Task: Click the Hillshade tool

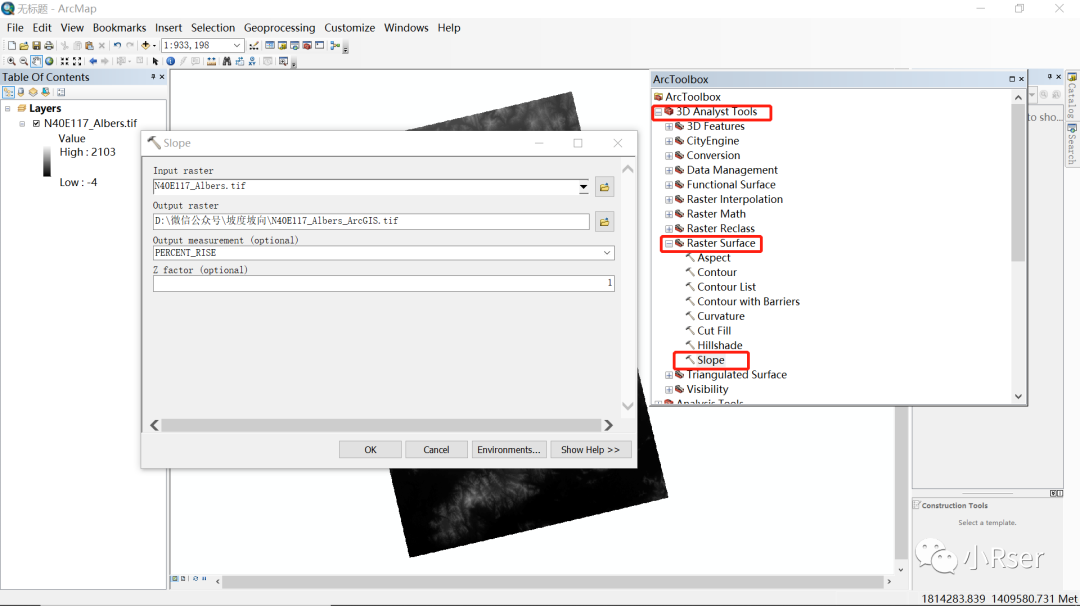Action: [719, 346]
